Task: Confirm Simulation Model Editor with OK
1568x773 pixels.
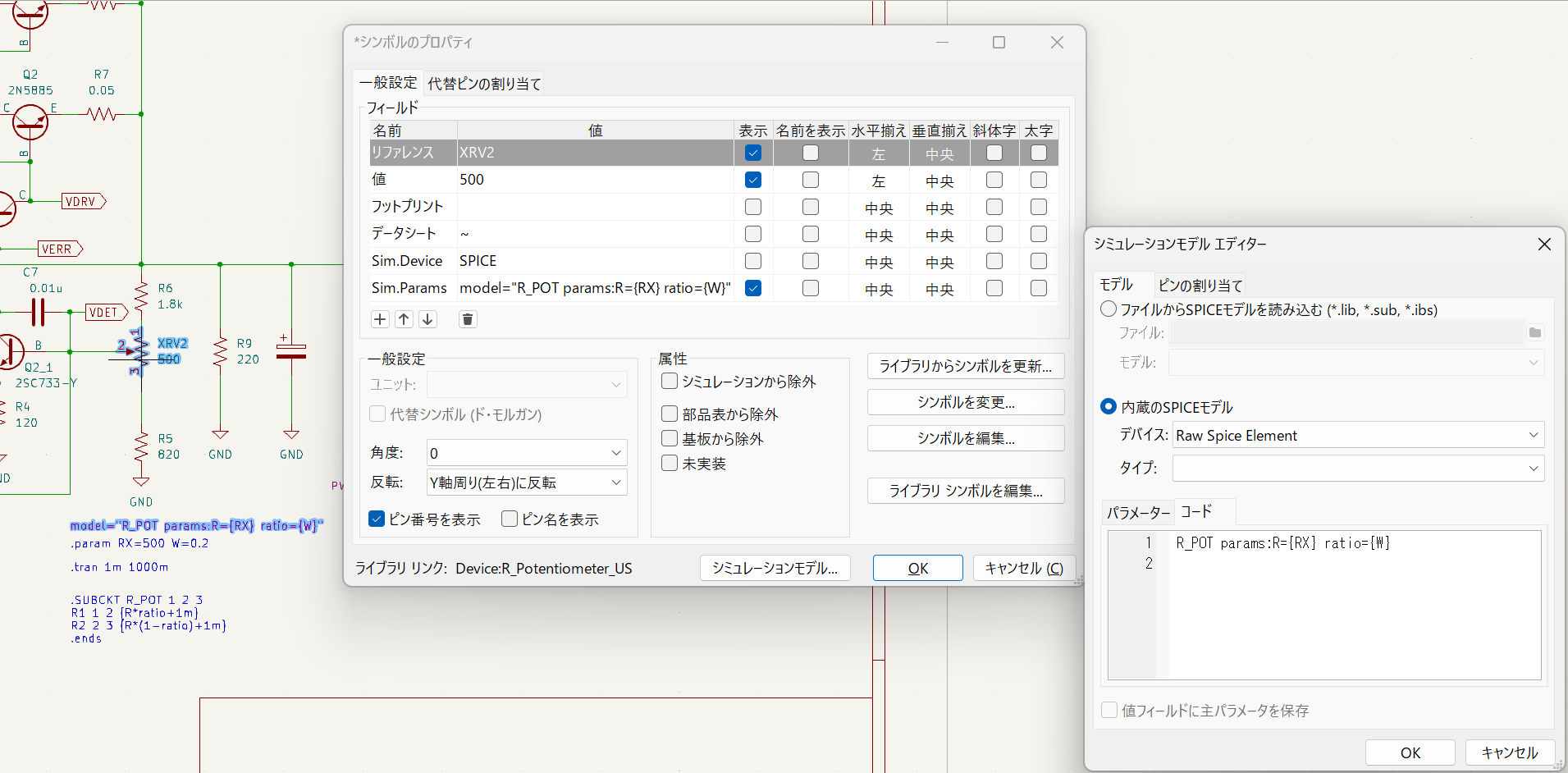Action: click(x=1410, y=752)
